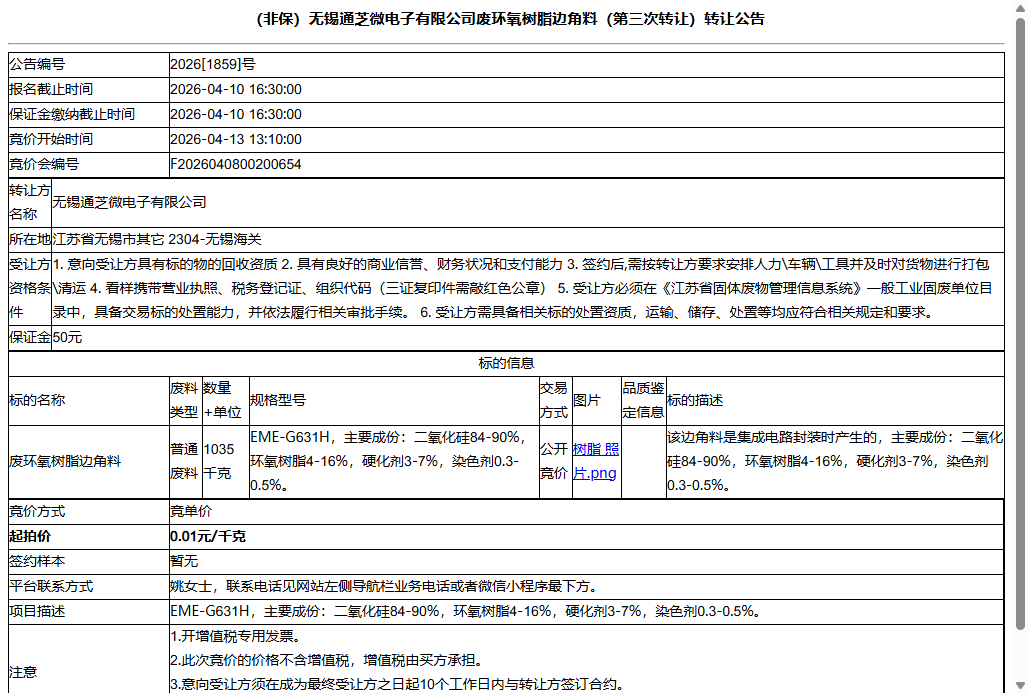Click the 标的描述 column header
1028x693 pixels.
click(835, 400)
